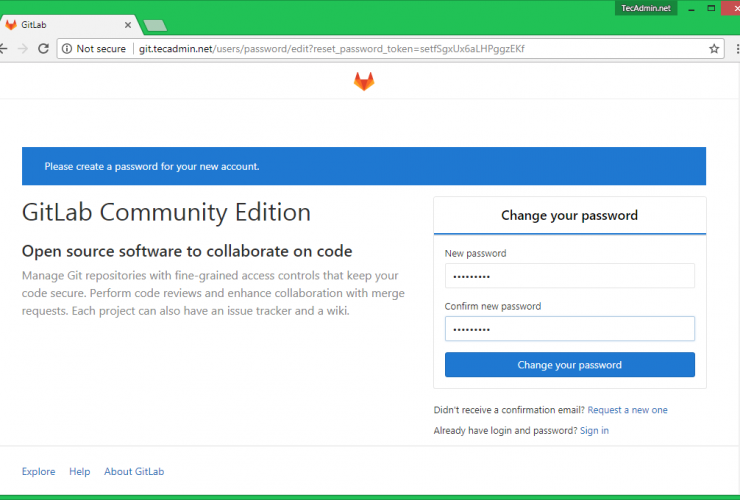Open site info via Not secure icon
740x500 pixels.
click(x=67, y=48)
